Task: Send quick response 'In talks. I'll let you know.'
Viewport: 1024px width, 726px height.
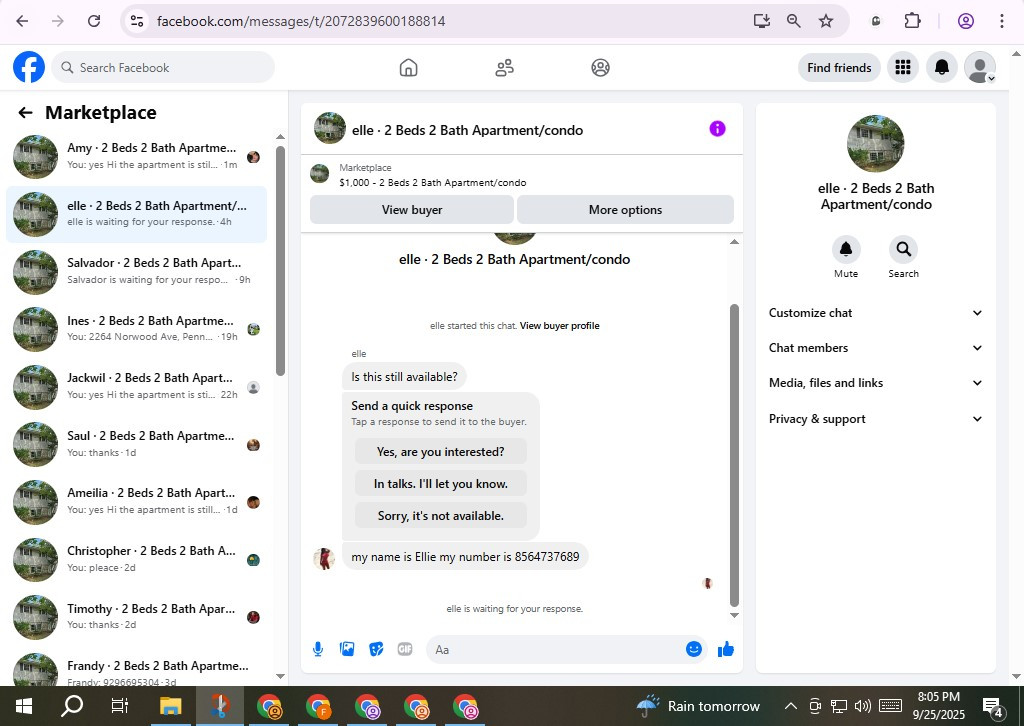Action: 440,484
